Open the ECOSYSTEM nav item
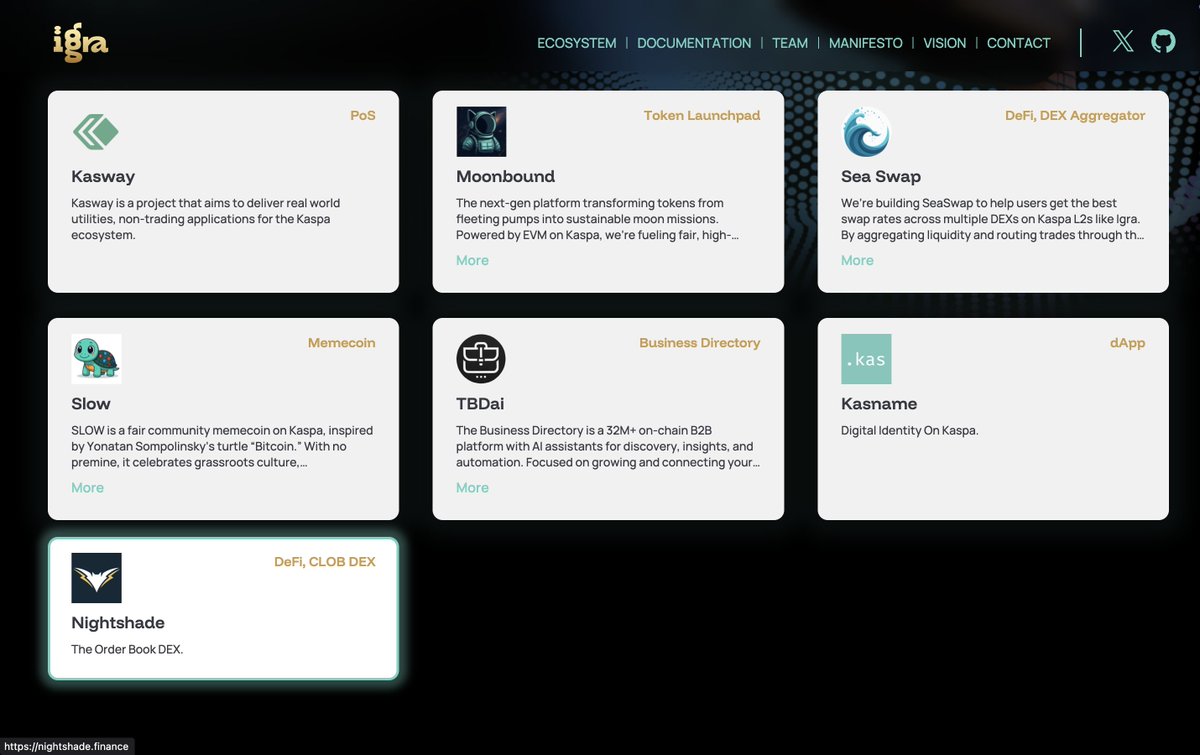1200x755 pixels. tap(577, 43)
